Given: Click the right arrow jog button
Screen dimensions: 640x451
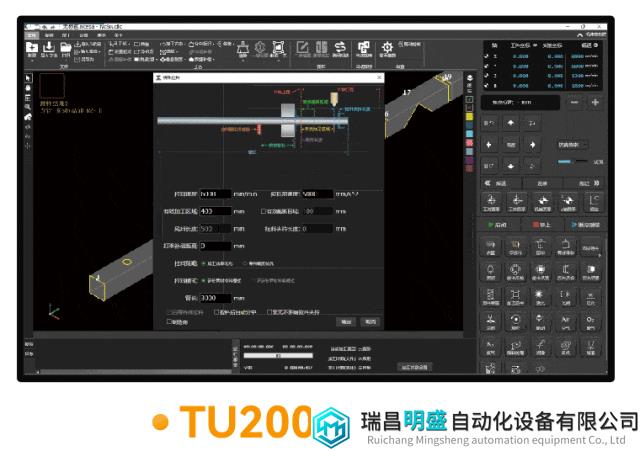Looking at the screenshot, I should coord(532,144).
